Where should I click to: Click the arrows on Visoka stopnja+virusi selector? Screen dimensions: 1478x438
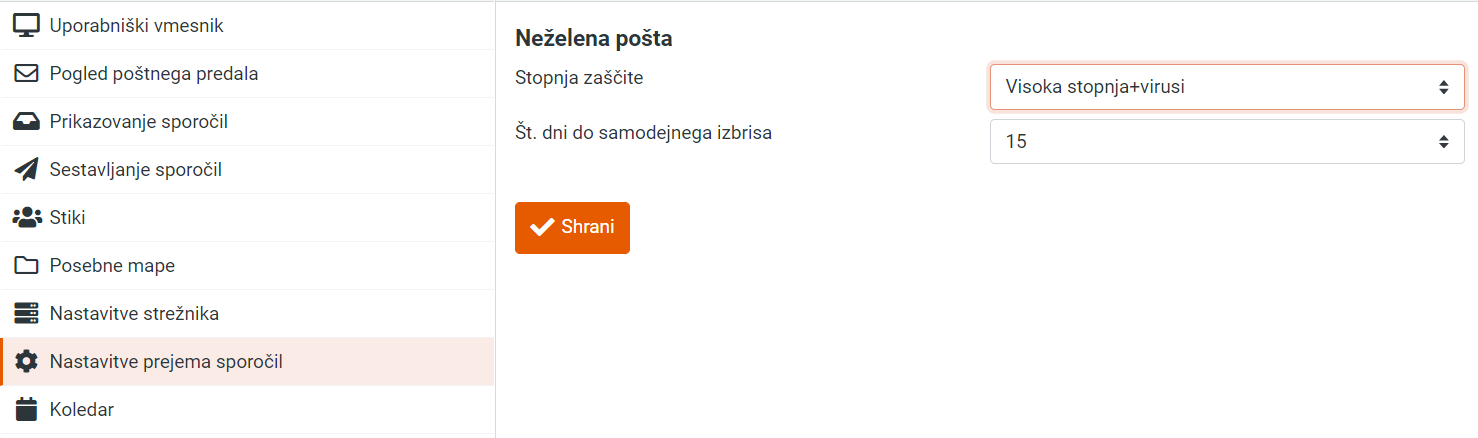(x=1444, y=87)
